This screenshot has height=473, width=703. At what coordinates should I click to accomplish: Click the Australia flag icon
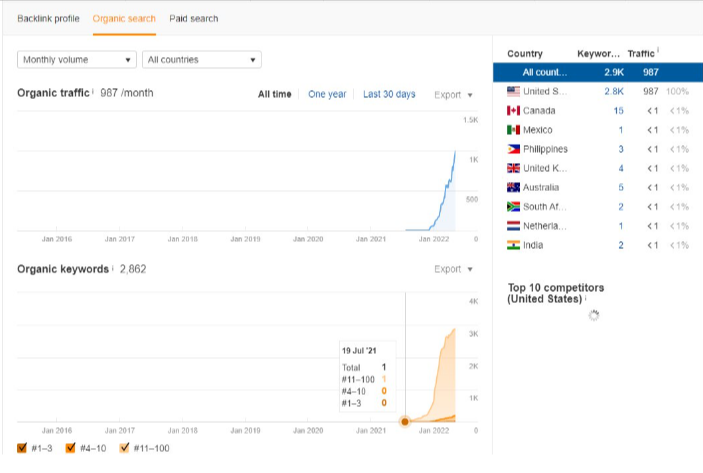514,188
